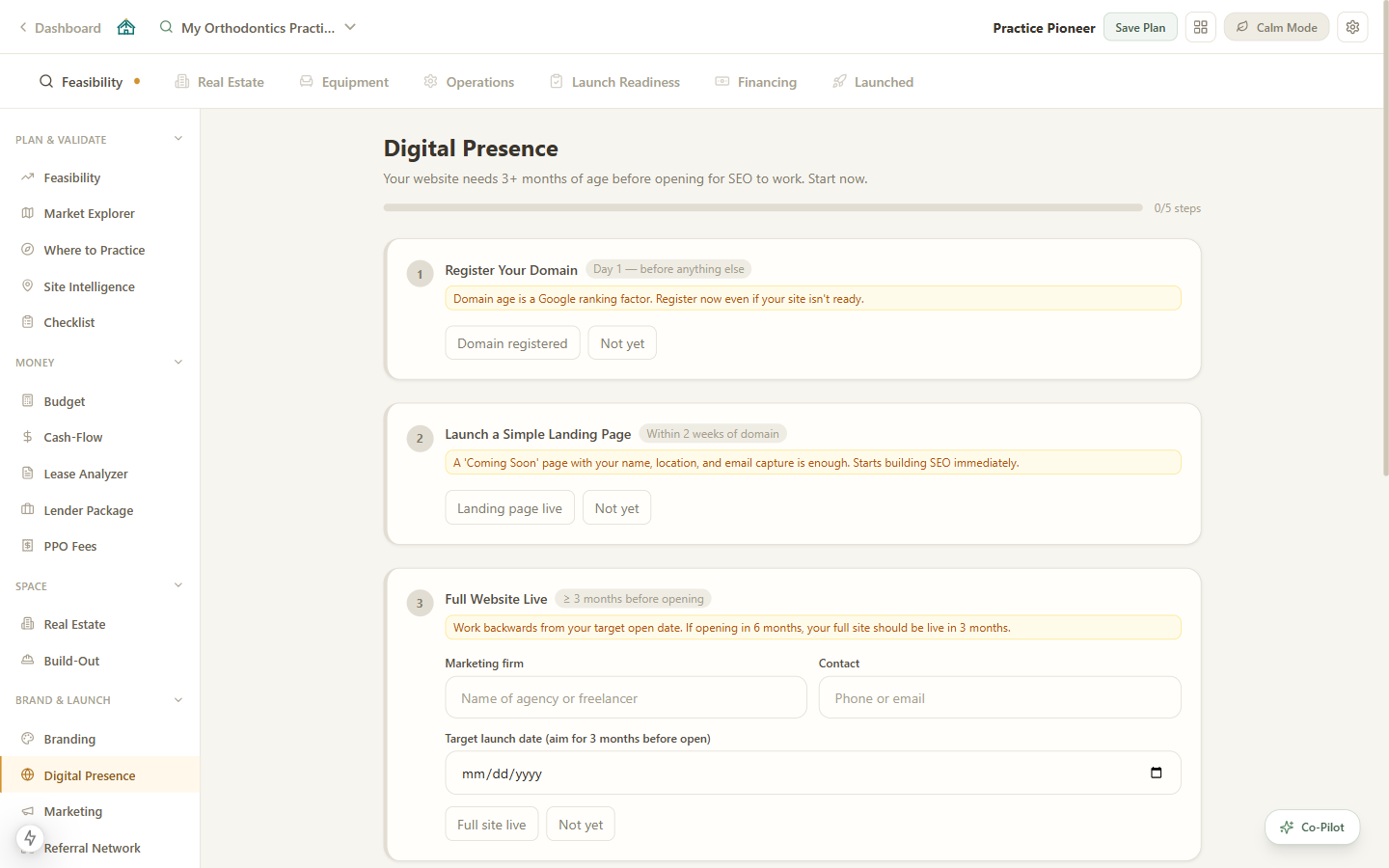
Task: Select 'Not yet' for Landing Page step
Action: (616, 508)
